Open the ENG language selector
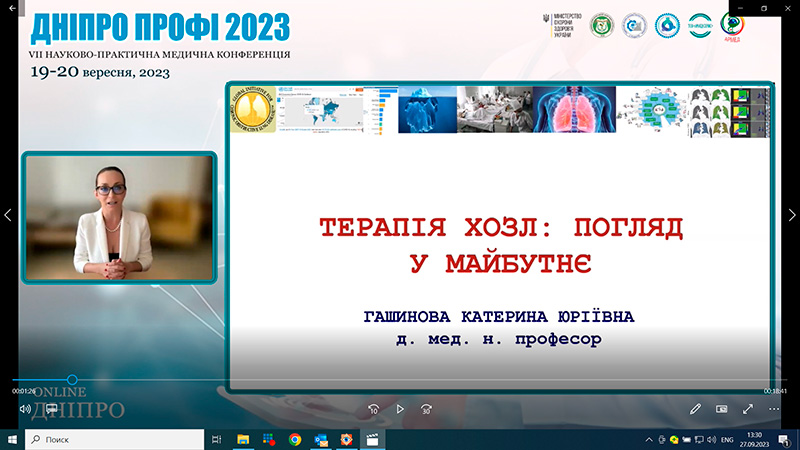This screenshot has height=450, width=800. pyautogui.click(x=727, y=439)
